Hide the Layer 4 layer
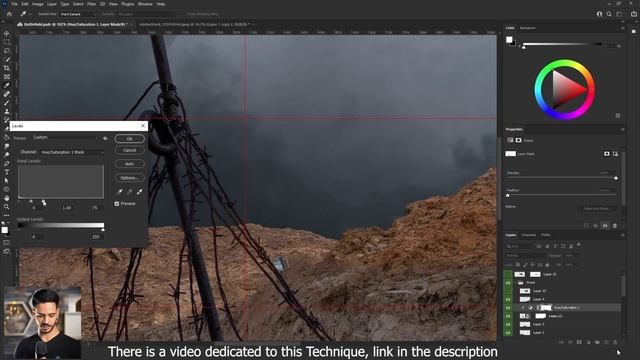 pyautogui.click(x=508, y=300)
